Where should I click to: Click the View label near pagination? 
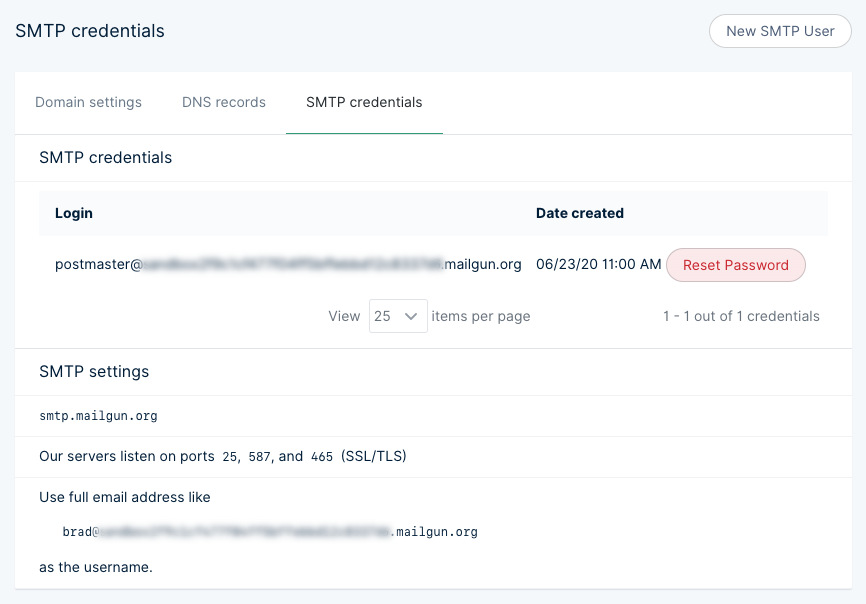pyautogui.click(x=344, y=315)
